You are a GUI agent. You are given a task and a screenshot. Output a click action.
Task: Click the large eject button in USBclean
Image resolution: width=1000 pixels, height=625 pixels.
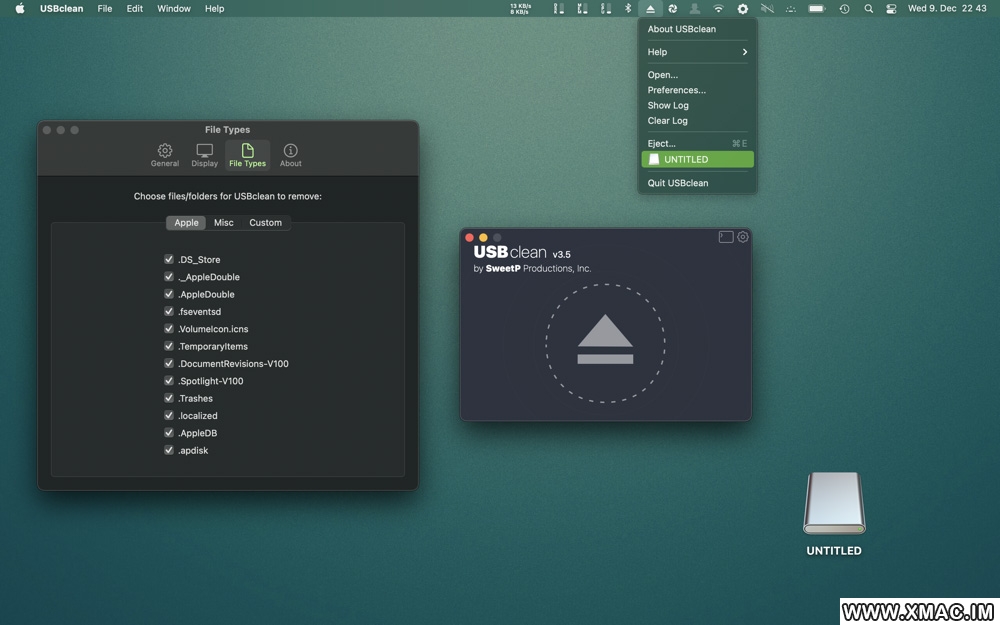pos(605,342)
